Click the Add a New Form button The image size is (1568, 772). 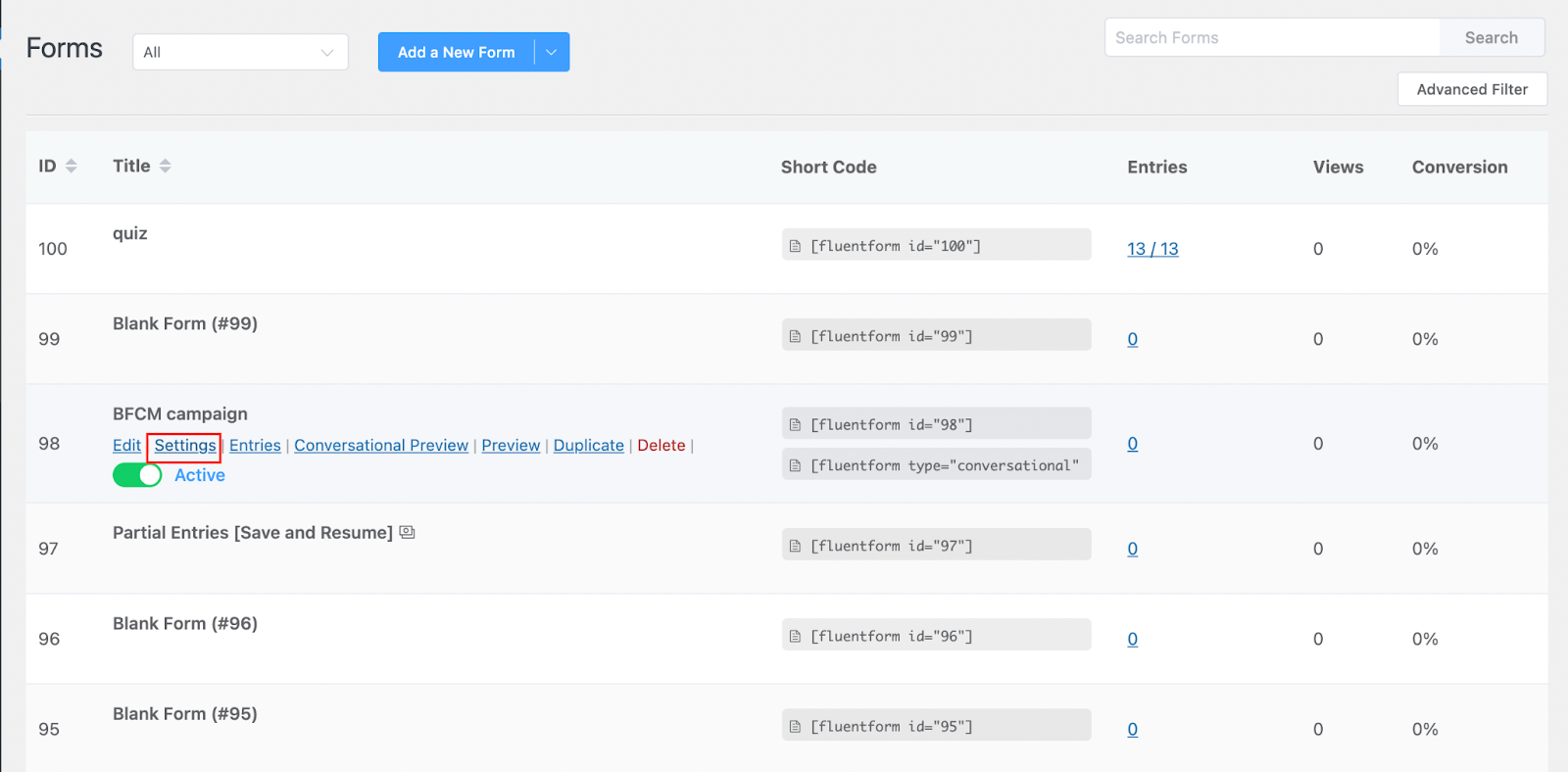point(456,52)
